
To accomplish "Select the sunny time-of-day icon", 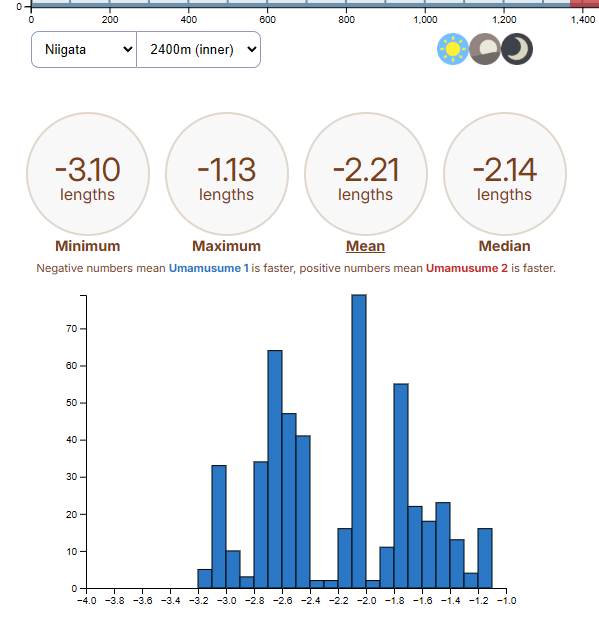I will coord(453,49).
